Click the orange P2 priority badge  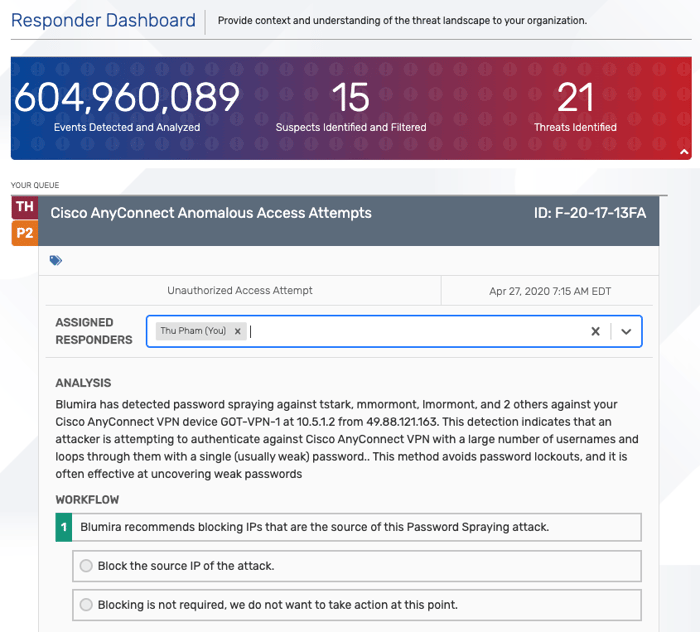[25, 233]
